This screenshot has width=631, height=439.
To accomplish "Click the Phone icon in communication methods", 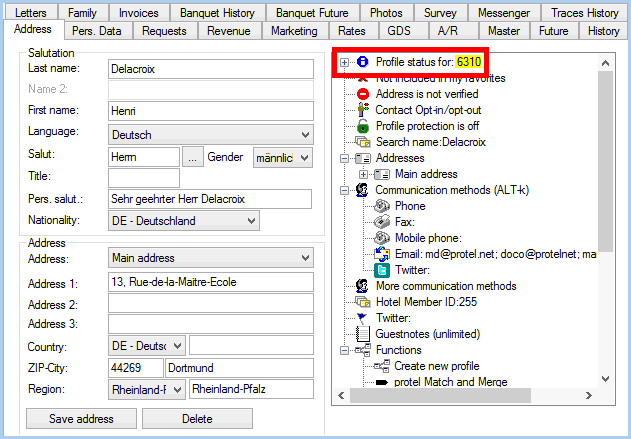I will (x=381, y=206).
